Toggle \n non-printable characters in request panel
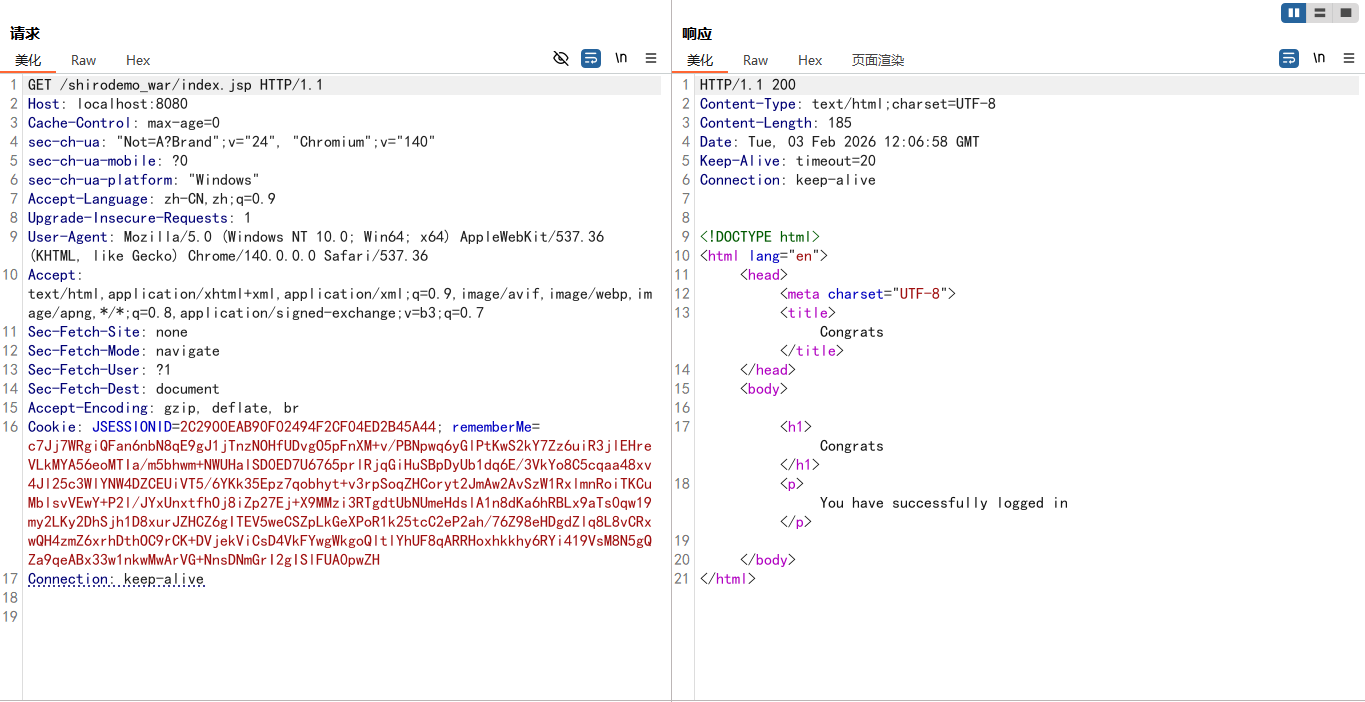Screen dimensions: 1365x702 pos(621,58)
